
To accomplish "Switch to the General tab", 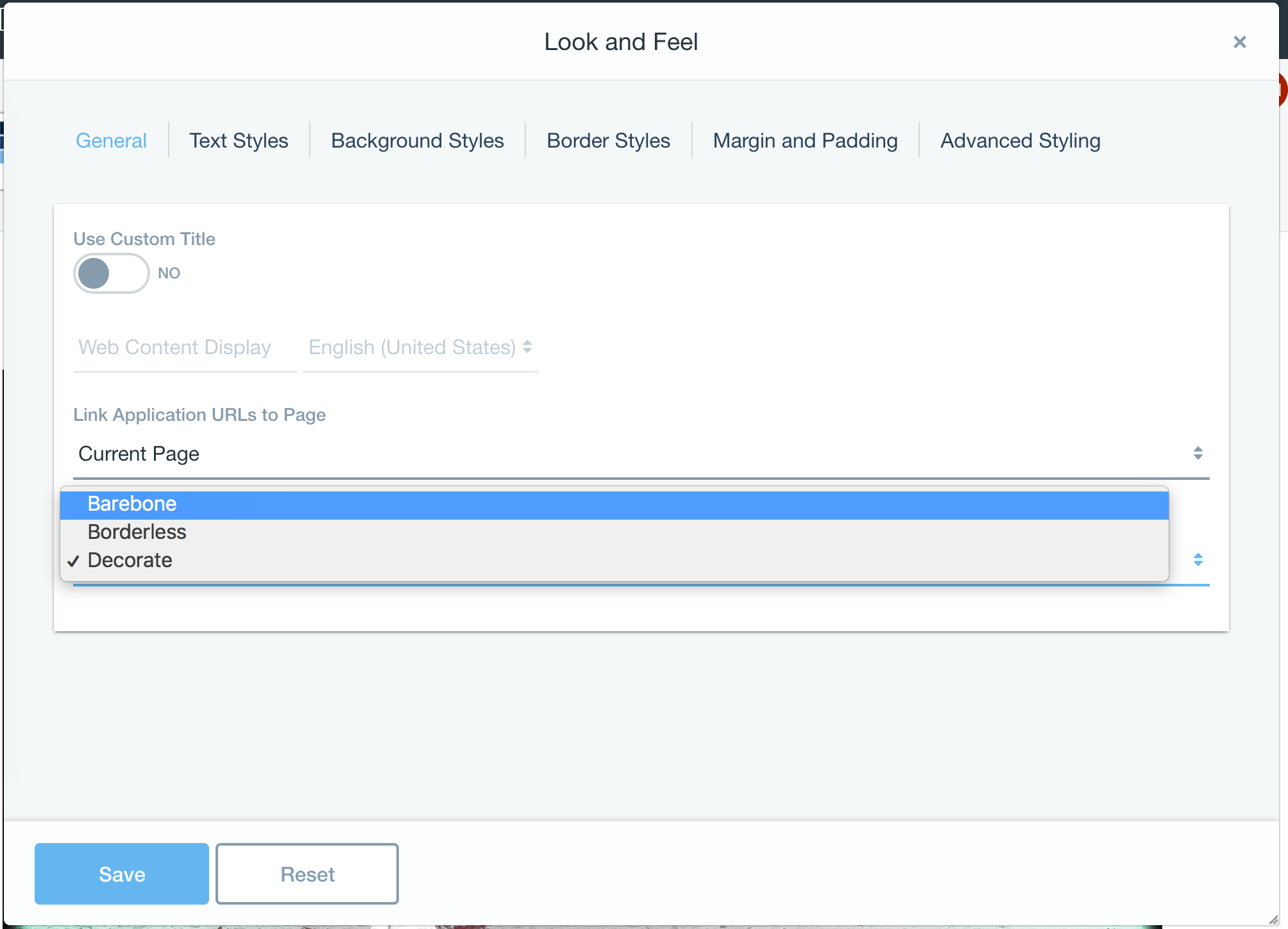I will click(111, 141).
